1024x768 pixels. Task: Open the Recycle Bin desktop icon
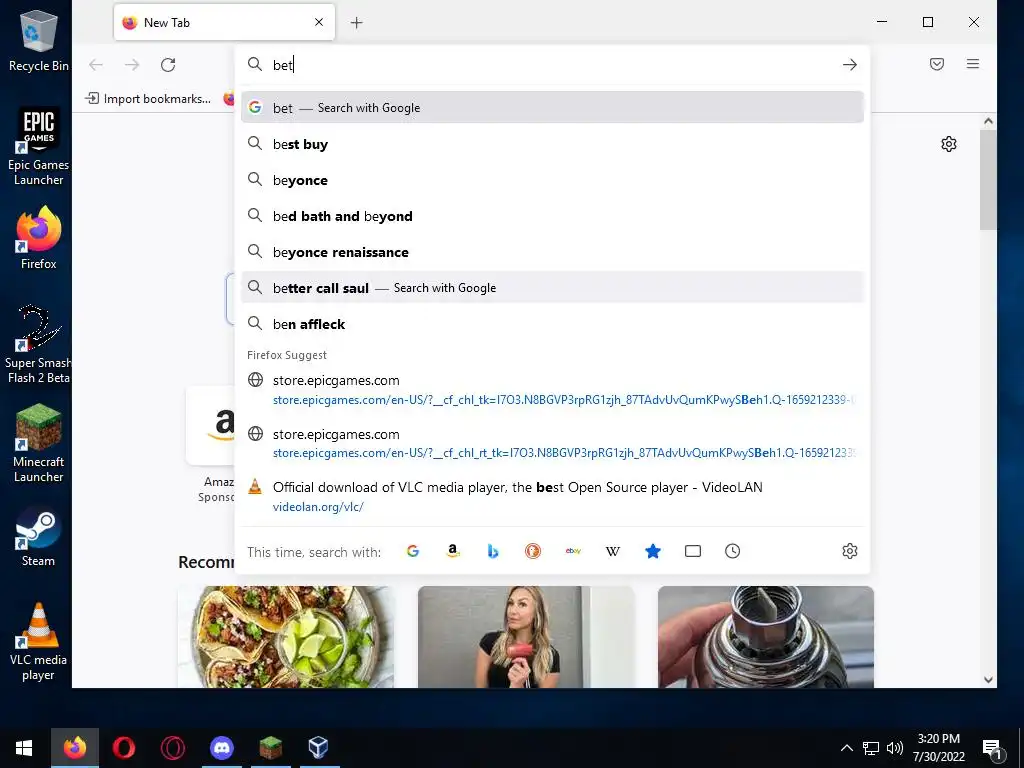pyautogui.click(x=39, y=40)
